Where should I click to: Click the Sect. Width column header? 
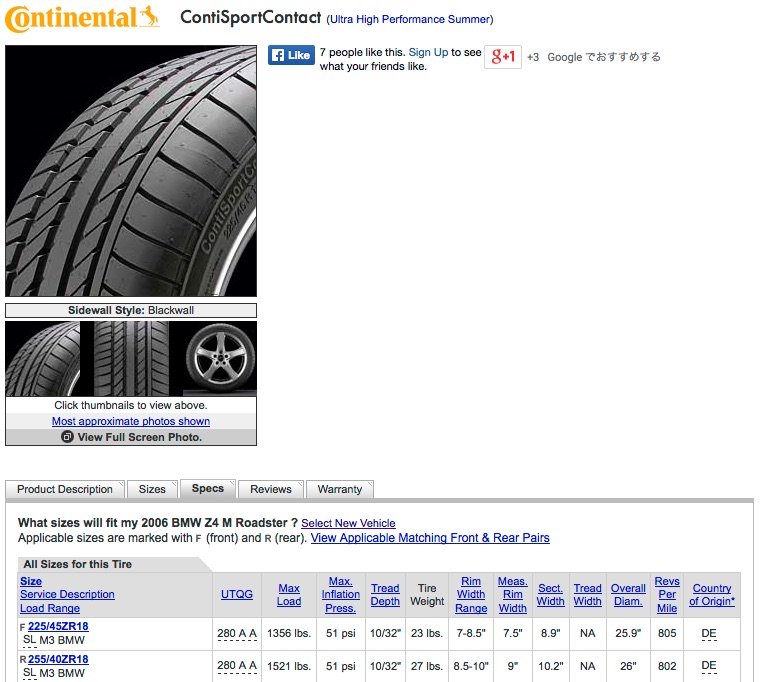pos(551,595)
